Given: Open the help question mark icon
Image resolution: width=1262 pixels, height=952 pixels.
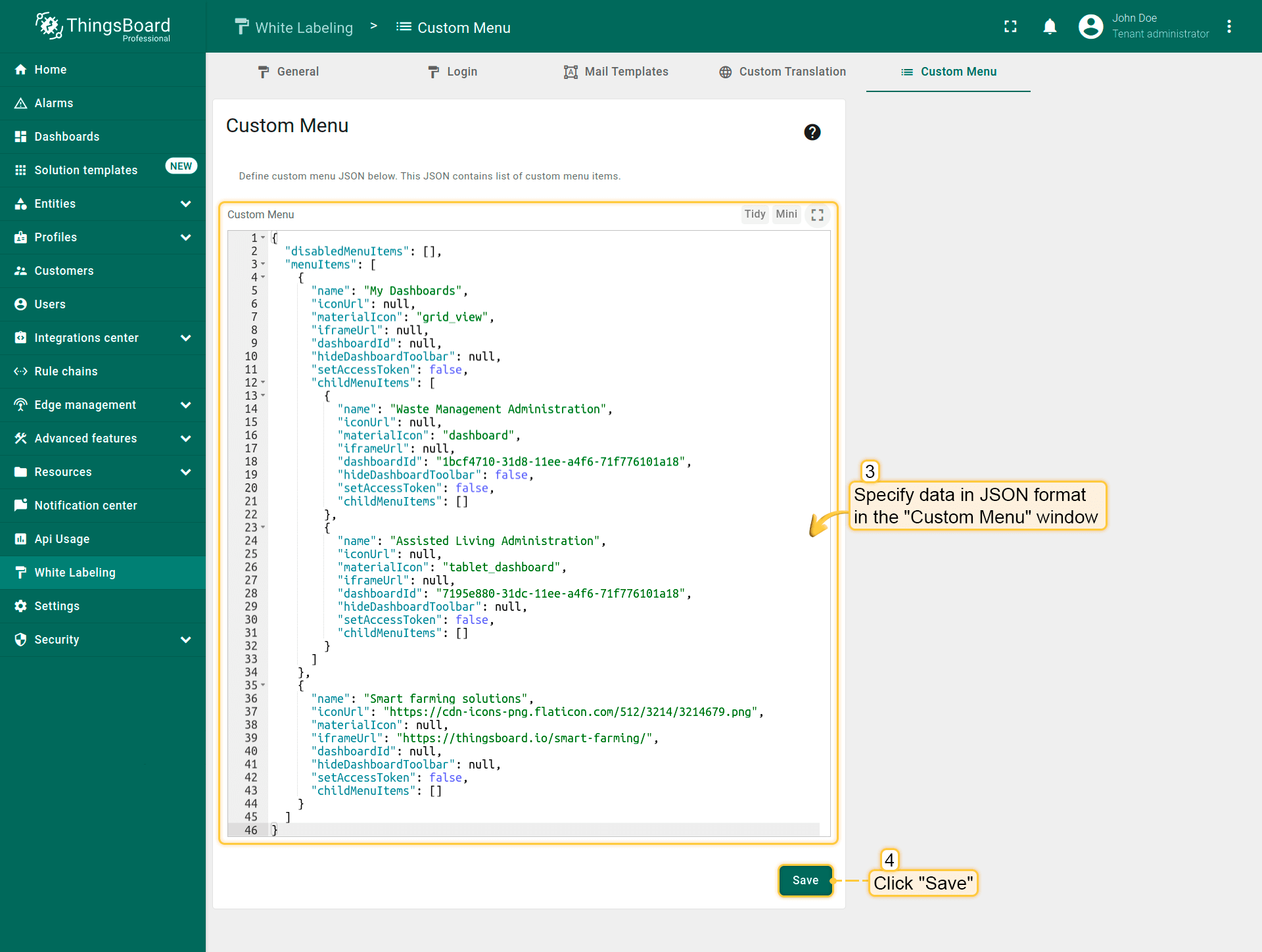Looking at the screenshot, I should pyautogui.click(x=812, y=132).
